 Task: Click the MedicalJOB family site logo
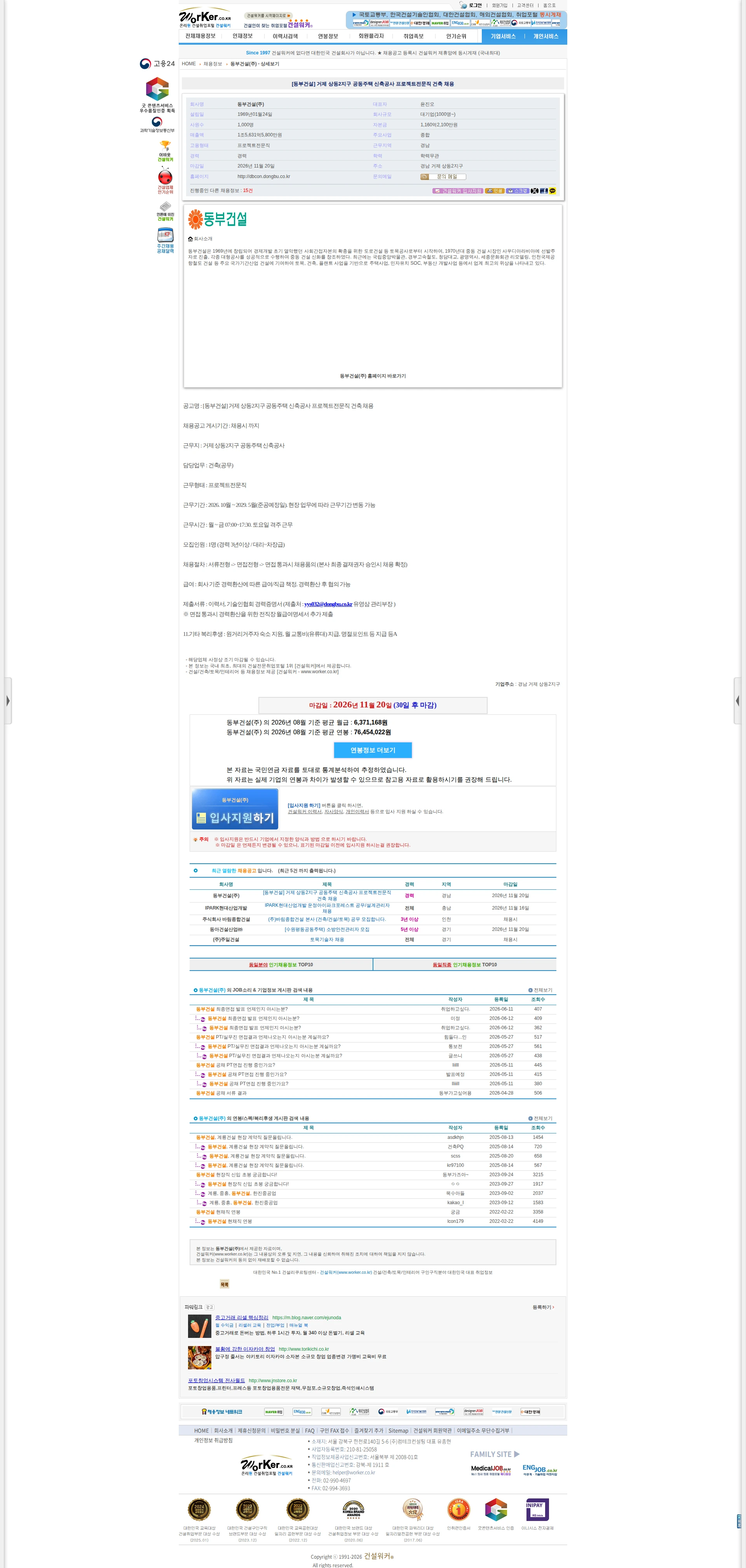click(490, 1470)
